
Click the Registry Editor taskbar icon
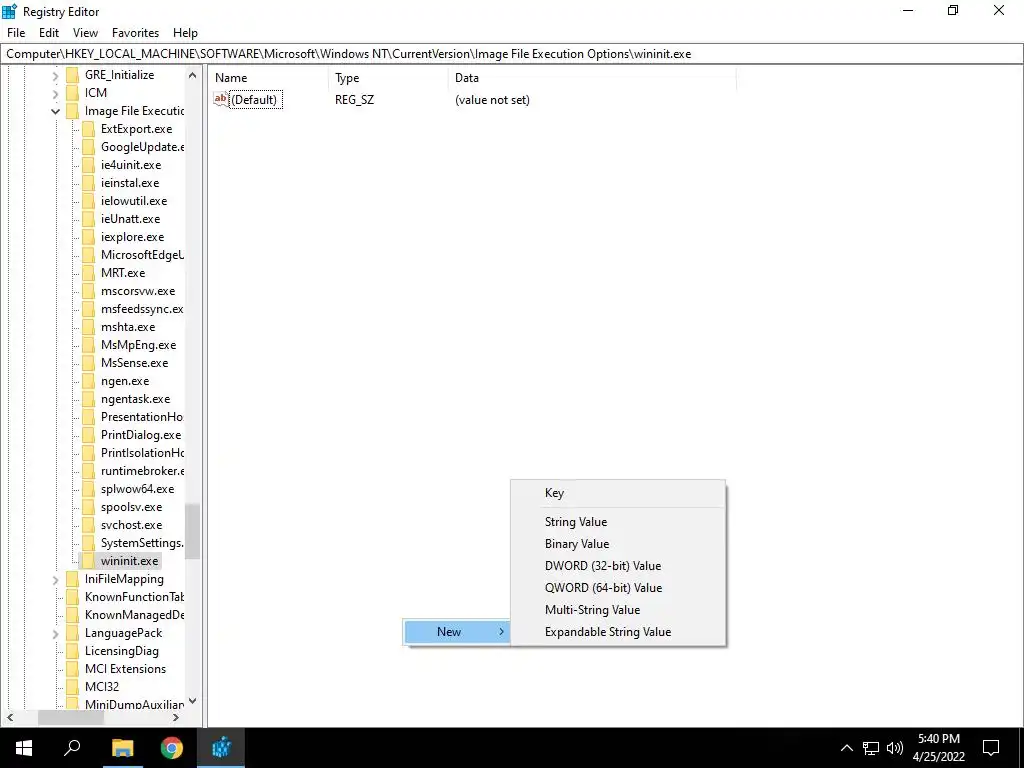click(x=221, y=748)
